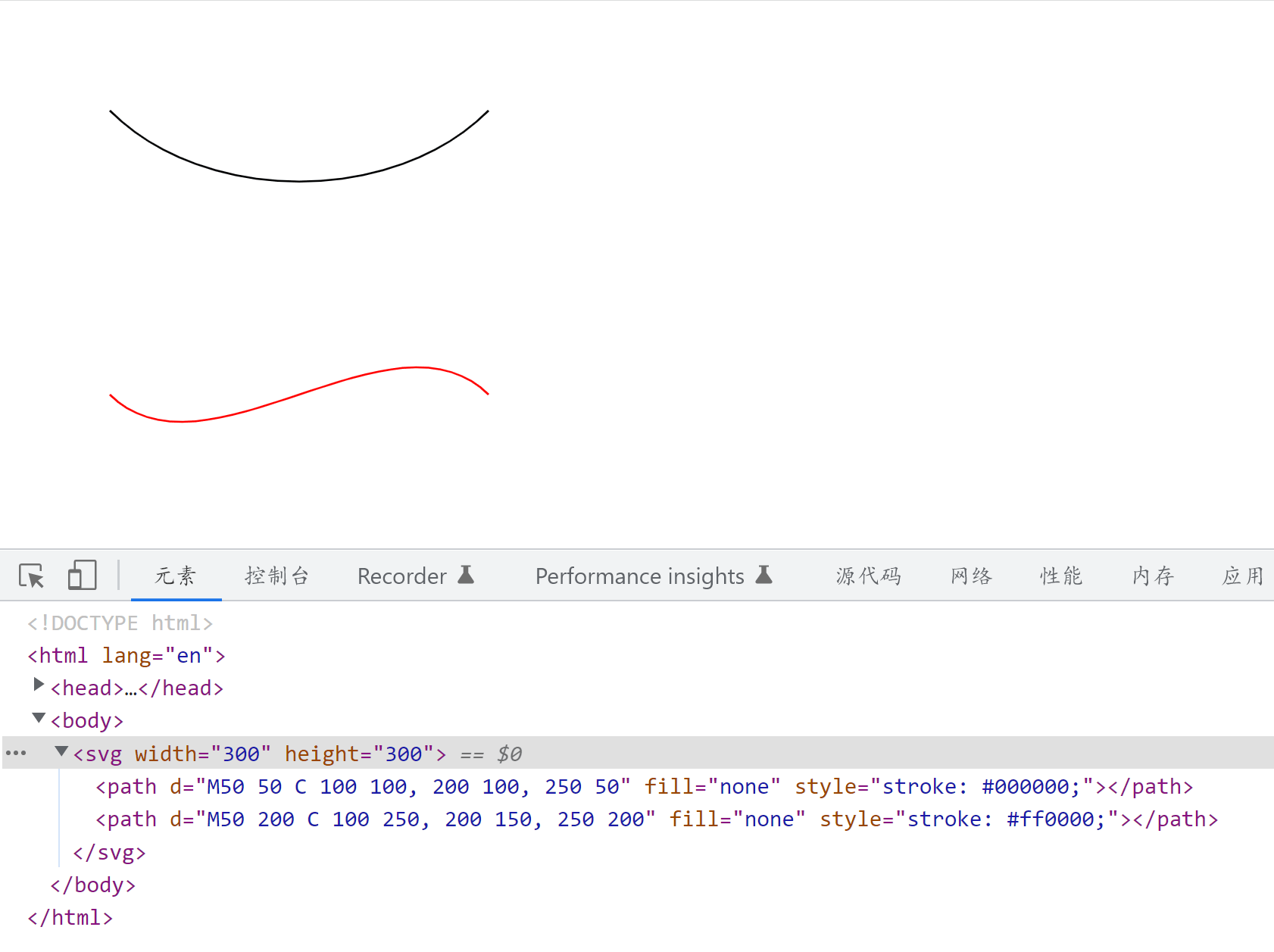
Task: Click the flask icon next to Recorder
Action: point(466,575)
